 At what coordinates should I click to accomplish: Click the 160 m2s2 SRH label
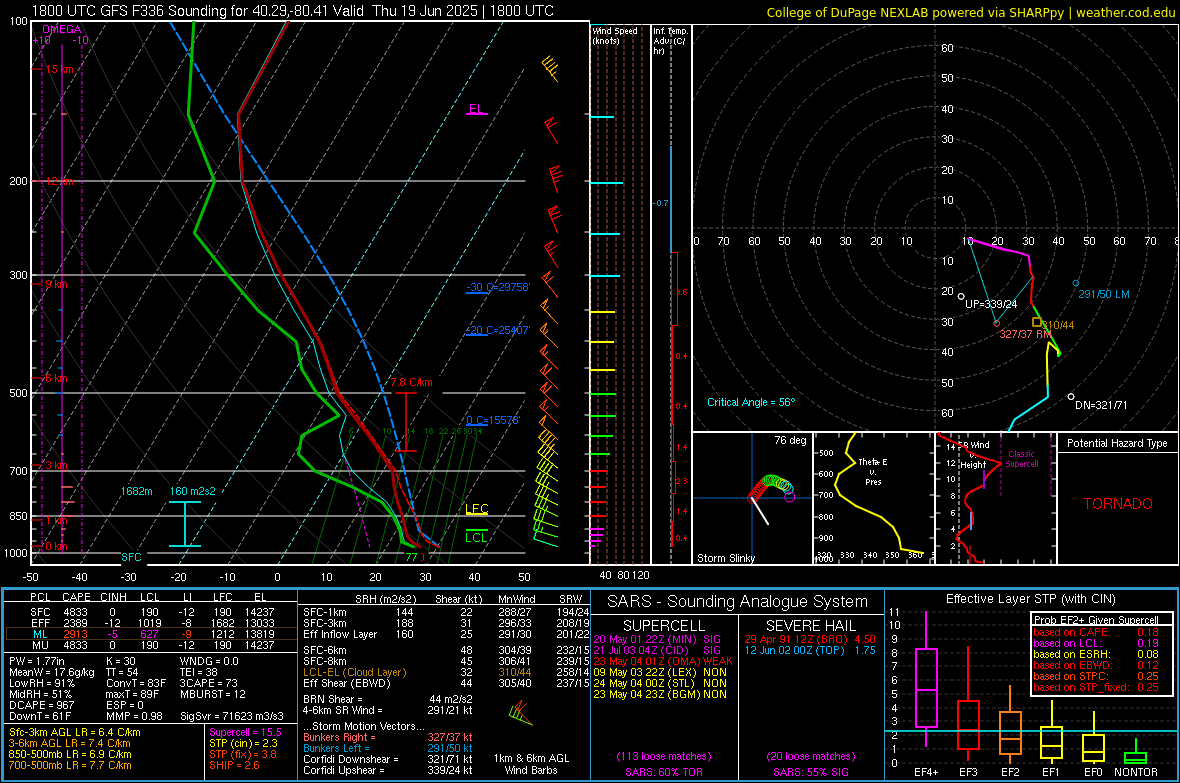(193, 491)
